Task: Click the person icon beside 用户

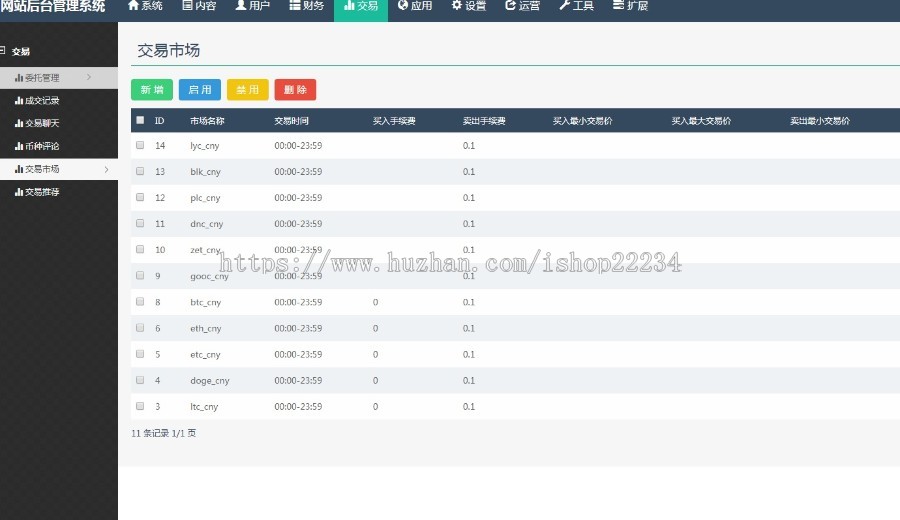Action: pos(241,5)
